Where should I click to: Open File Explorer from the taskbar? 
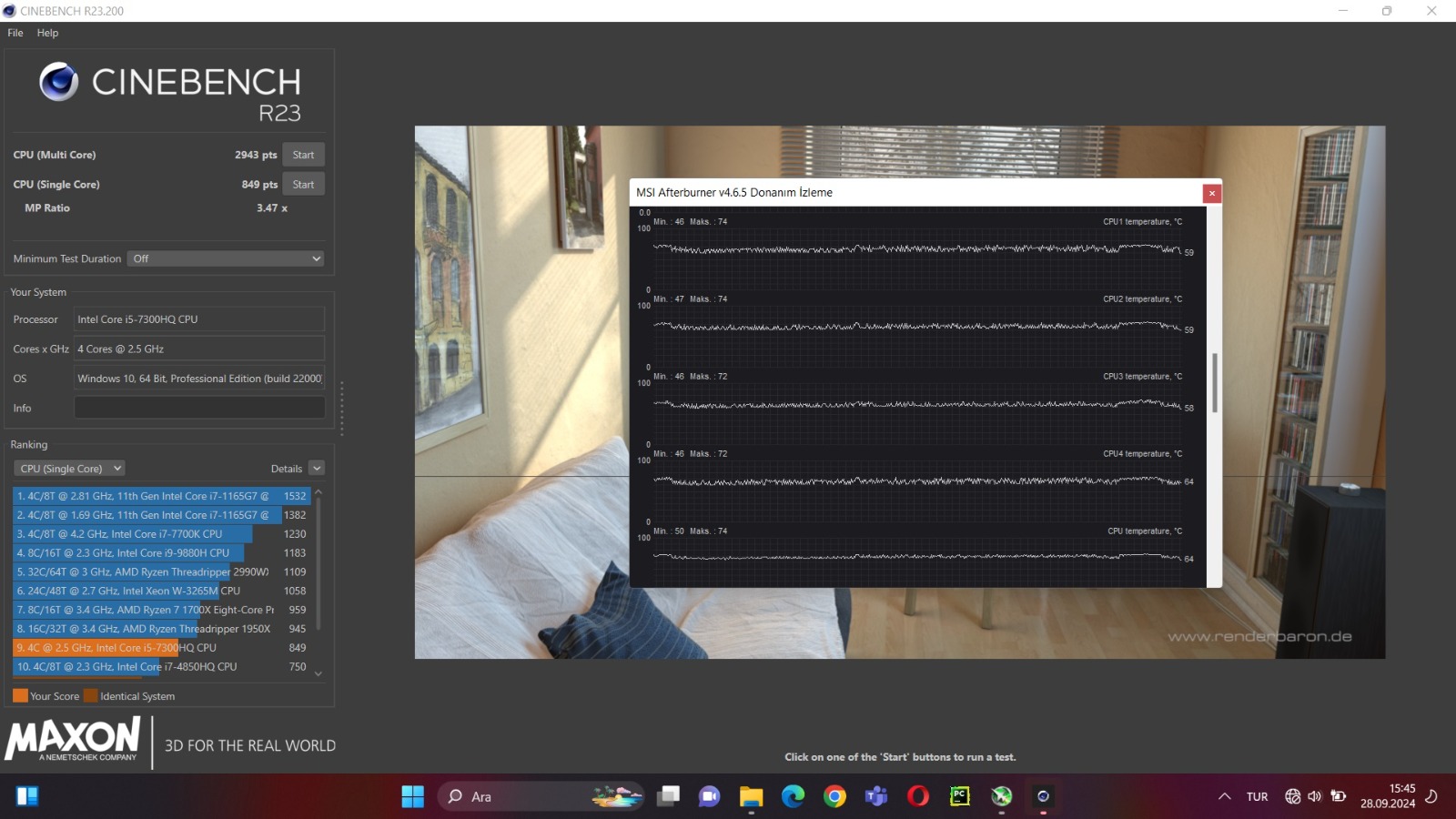click(751, 796)
